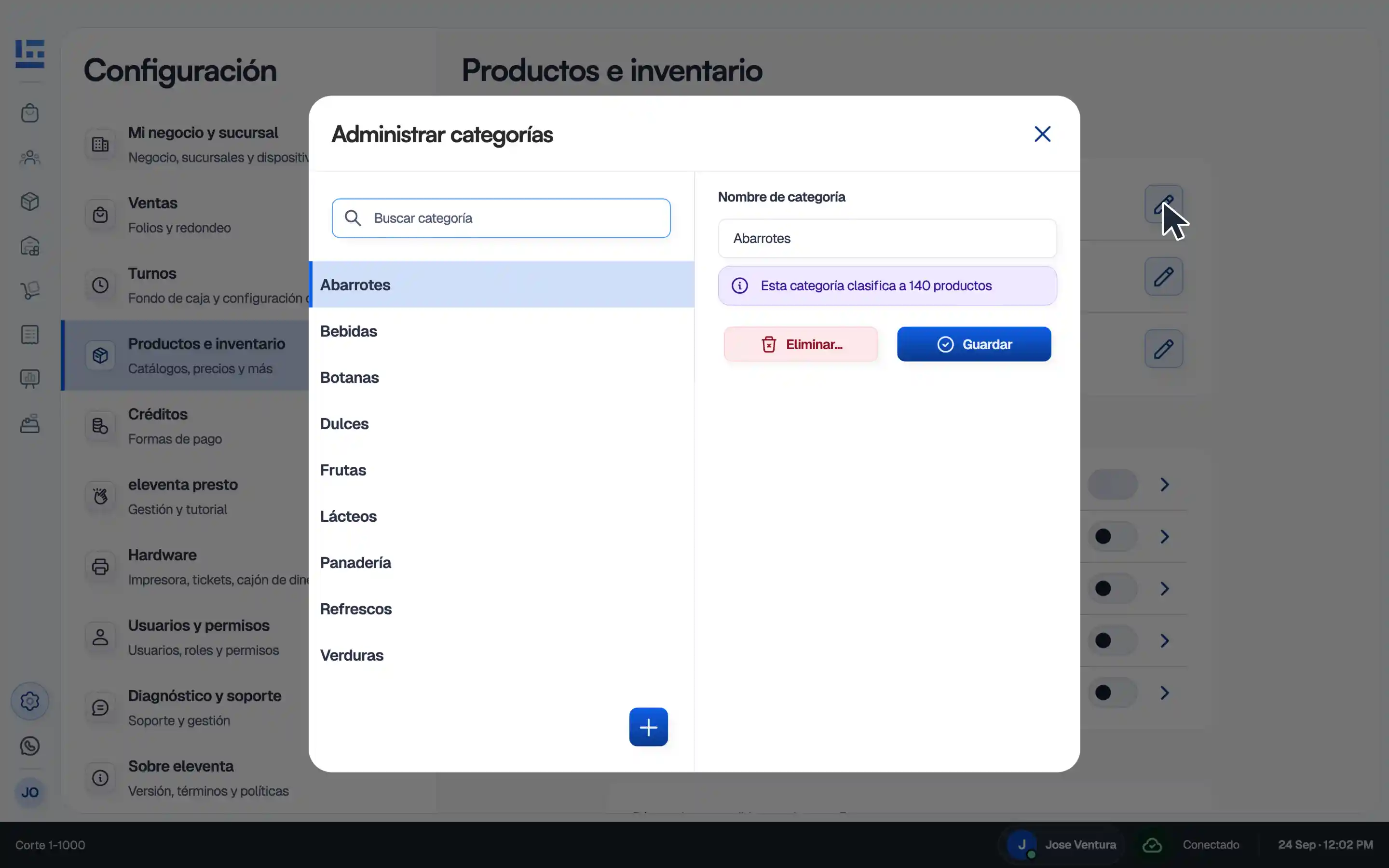Viewport: 1389px width, 868px height.
Task: Open the products box icon in sidebar
Action: (x=30, y=202)
